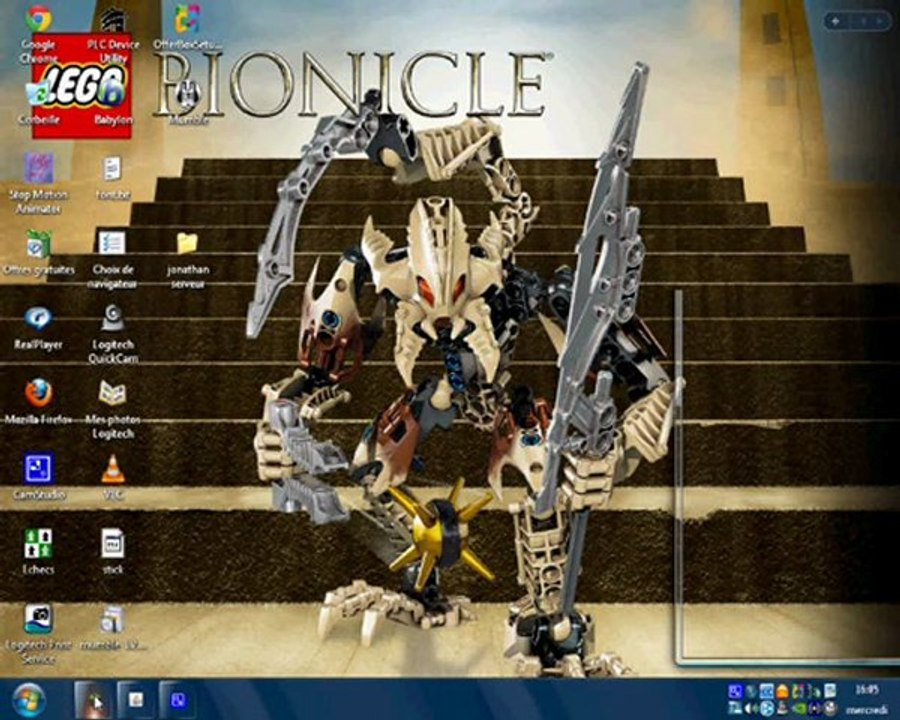The width and height of the screenshot is (900, 720).
Task: Click the network tray icon, bottom row first
Action: (x=735, y=709)
